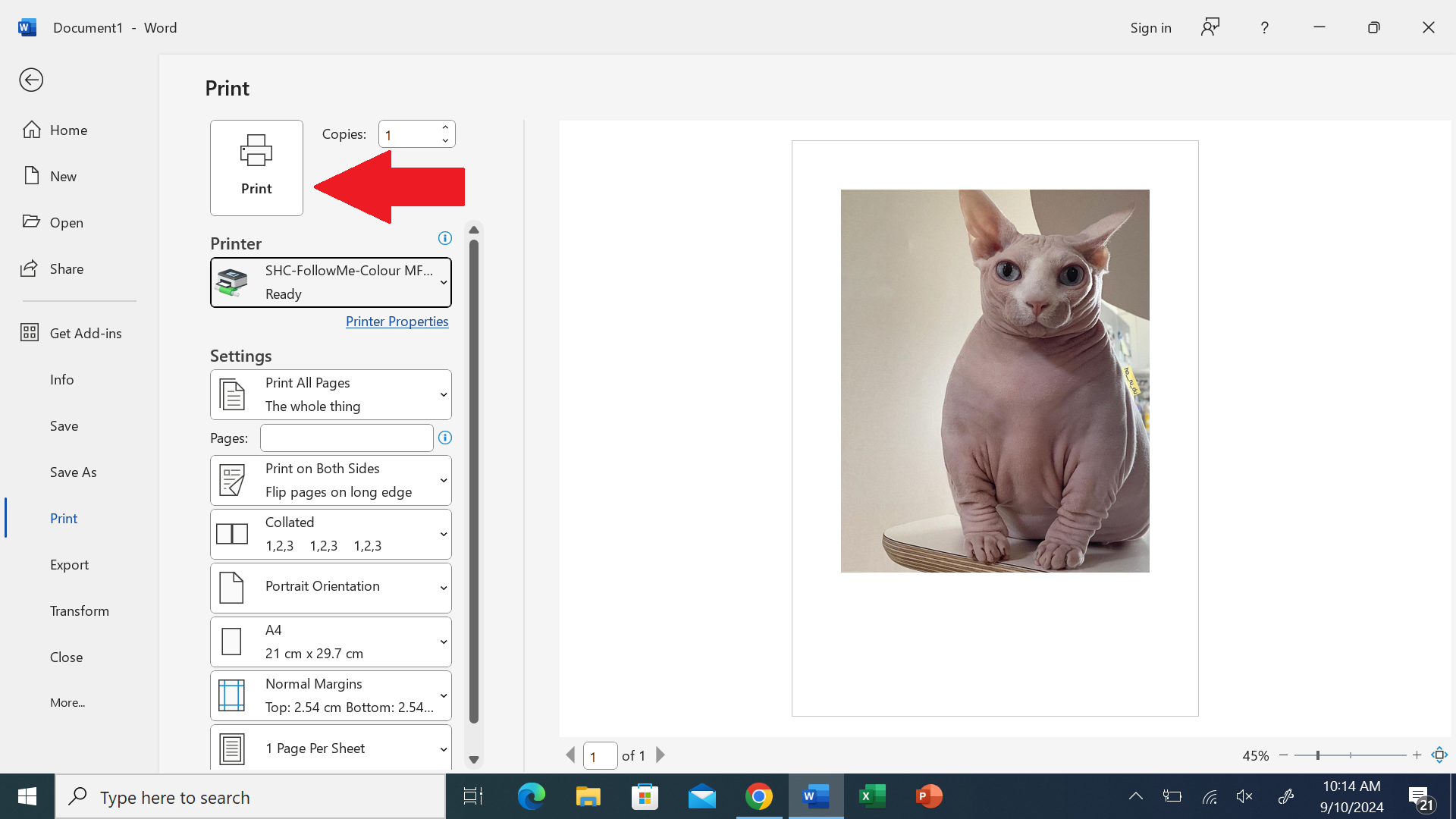Click the large Print button
Viewport: 1456px width, 819px height.
256,168
